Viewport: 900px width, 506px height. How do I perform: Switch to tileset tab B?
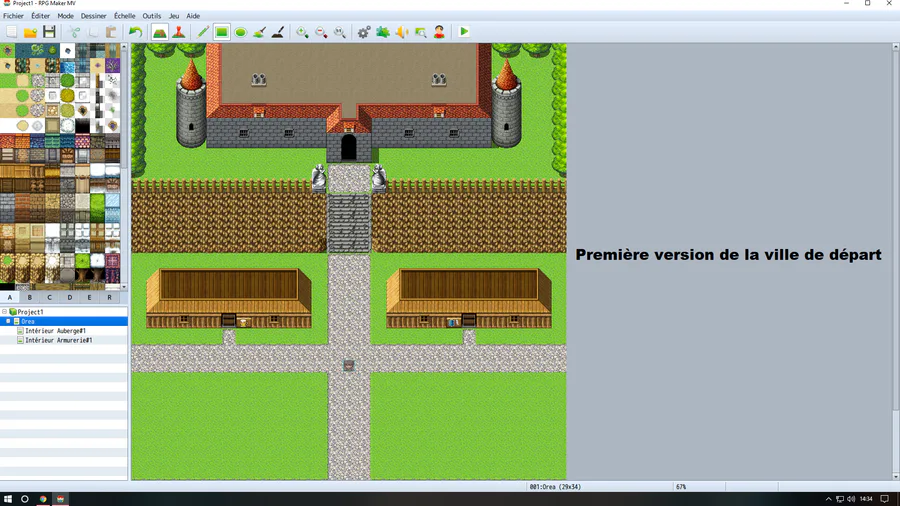click(x=30, y=297)
